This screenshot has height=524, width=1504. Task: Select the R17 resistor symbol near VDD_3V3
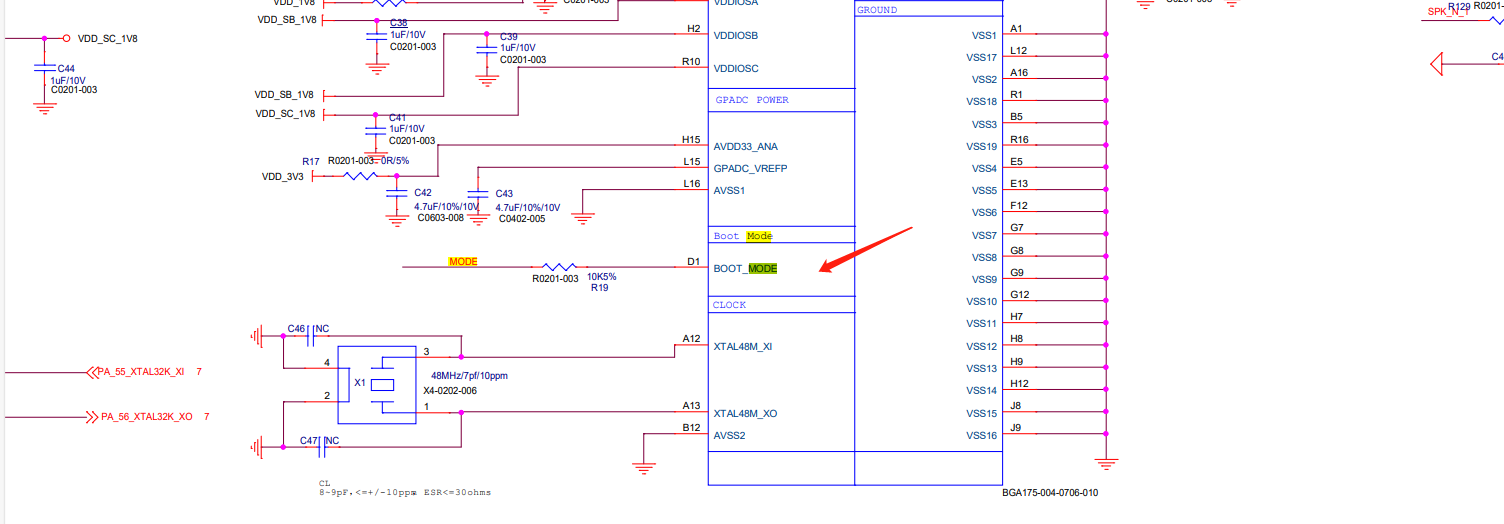coord(359,176)
